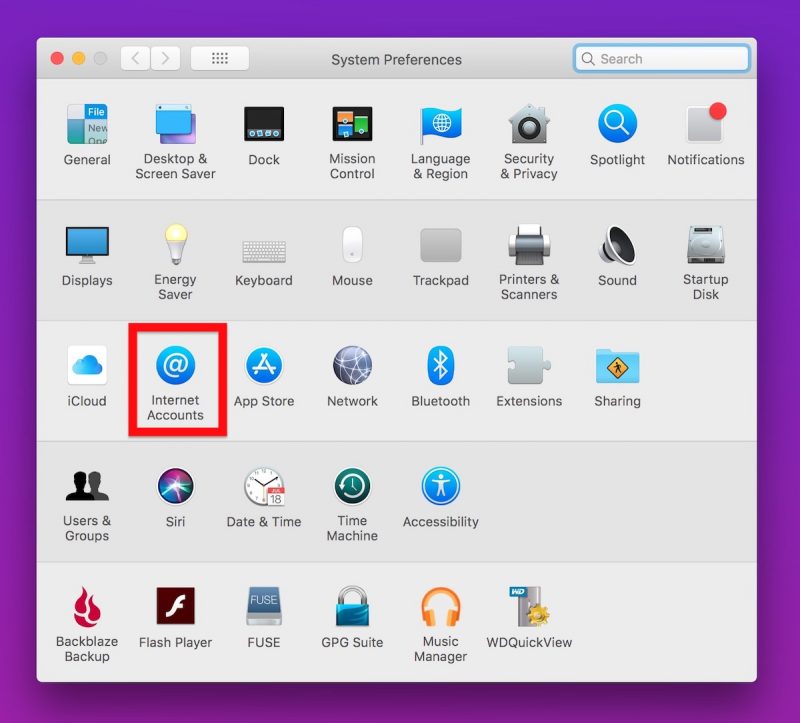Navigate back with the left arrow
Image resolution: width=800 pixels, height=723 pixels.
(x=135, y=57)
